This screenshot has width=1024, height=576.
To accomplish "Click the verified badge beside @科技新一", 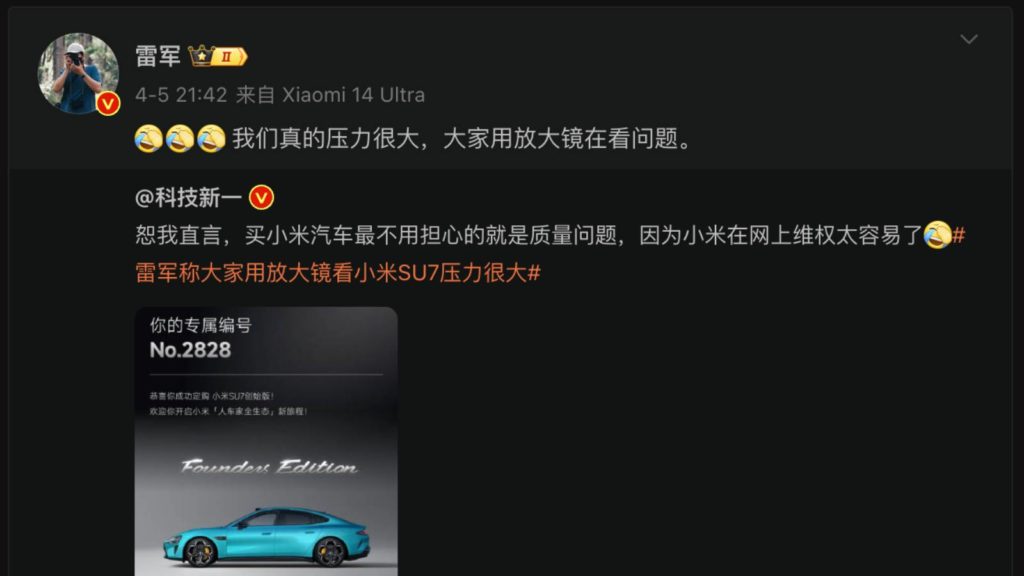I will (261, 197).
